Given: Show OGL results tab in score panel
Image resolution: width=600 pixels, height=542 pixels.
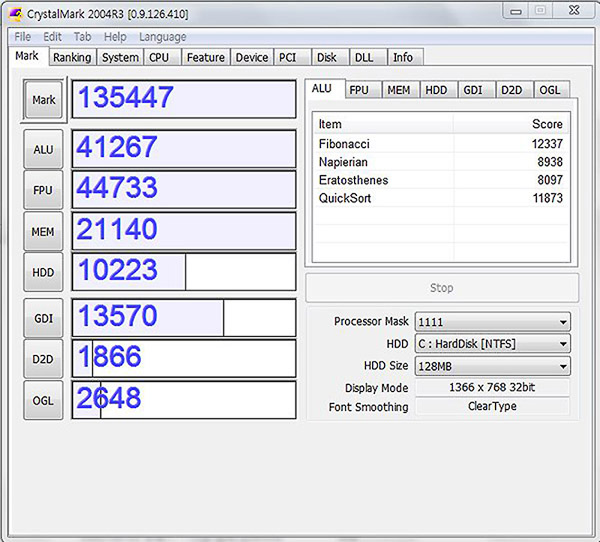Looking at the screenshot, I should [550, 90].
